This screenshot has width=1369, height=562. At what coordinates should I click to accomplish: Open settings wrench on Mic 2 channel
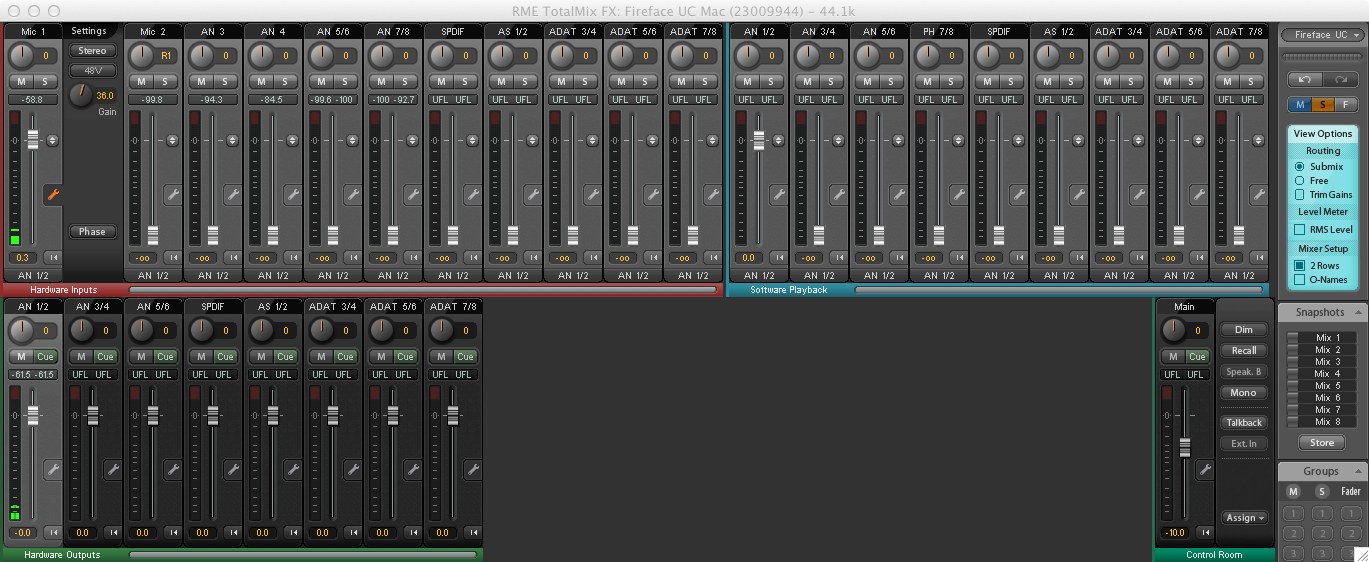coord(172,194)
